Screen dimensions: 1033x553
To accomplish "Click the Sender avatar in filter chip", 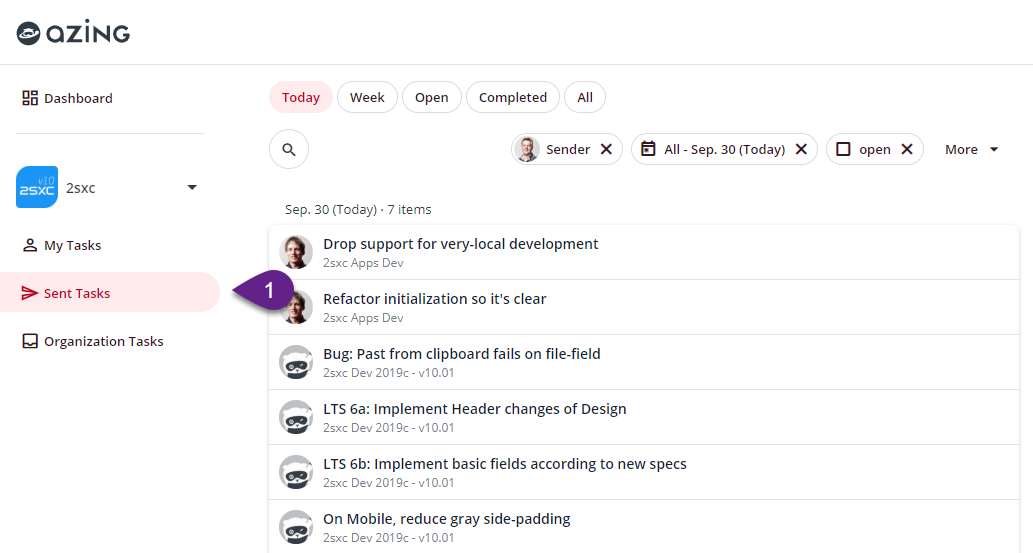I will tap(527, 149).
